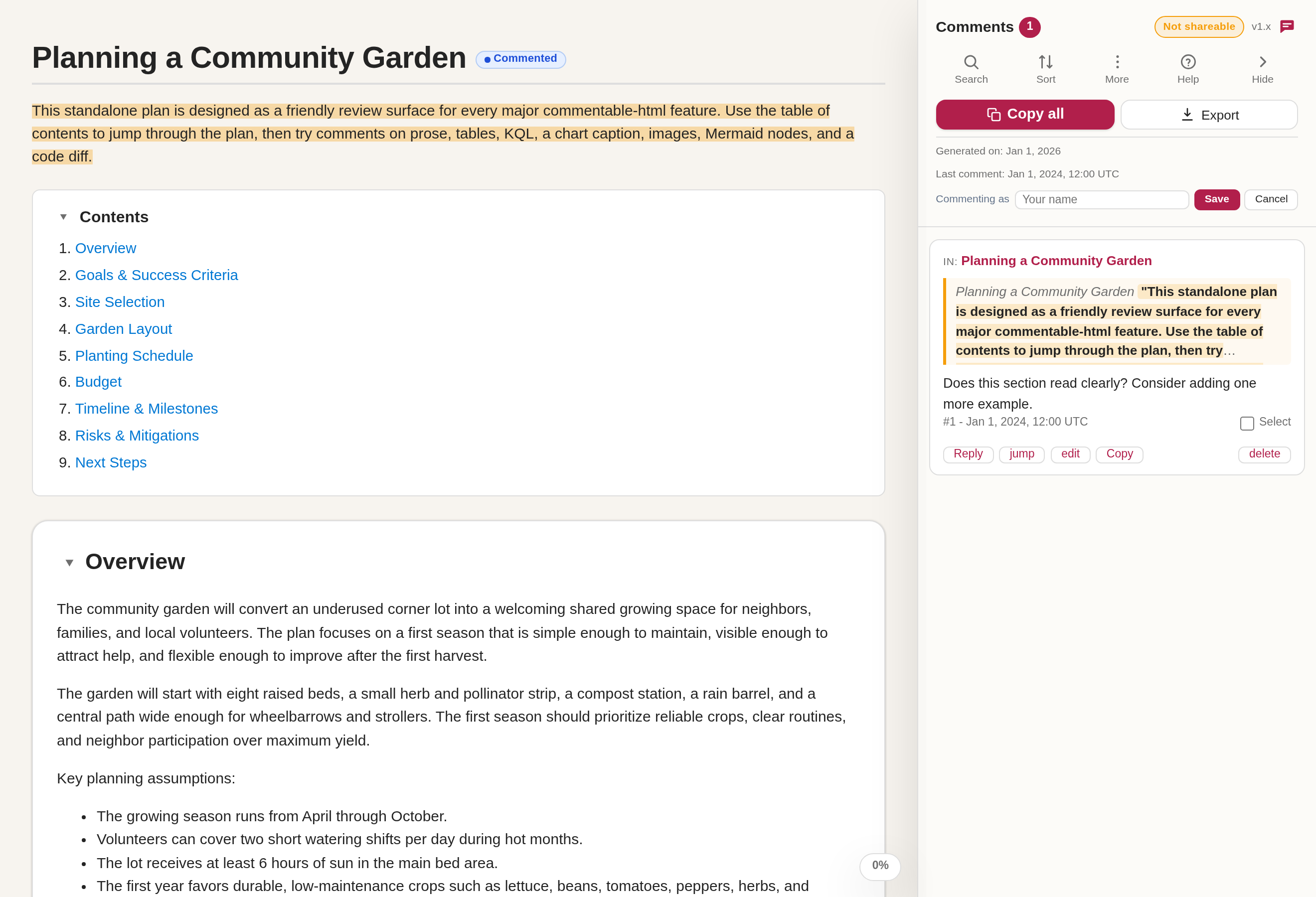Click the Commented status badge
This screenshot has height=897, width=1316.
point(520,59)
